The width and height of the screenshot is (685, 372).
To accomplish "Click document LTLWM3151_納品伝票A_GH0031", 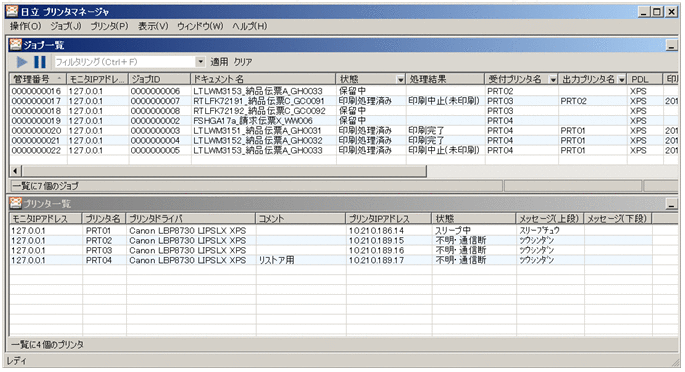I will click(257, 131).
